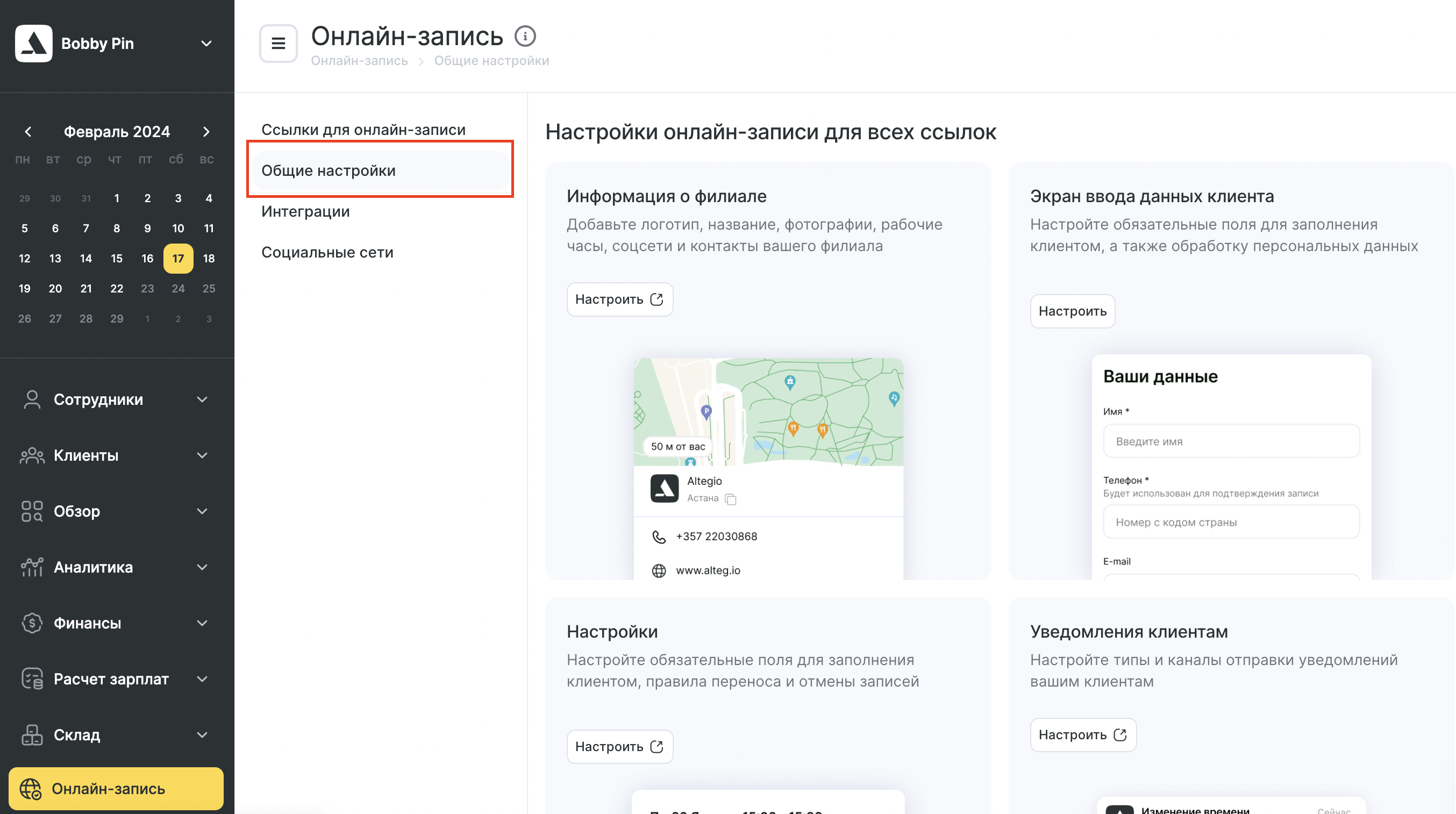Image resolution: width=1456 pixels, height=814 pixels.
Task: Click the Склад boxes icon
Action: click(32, 735)
